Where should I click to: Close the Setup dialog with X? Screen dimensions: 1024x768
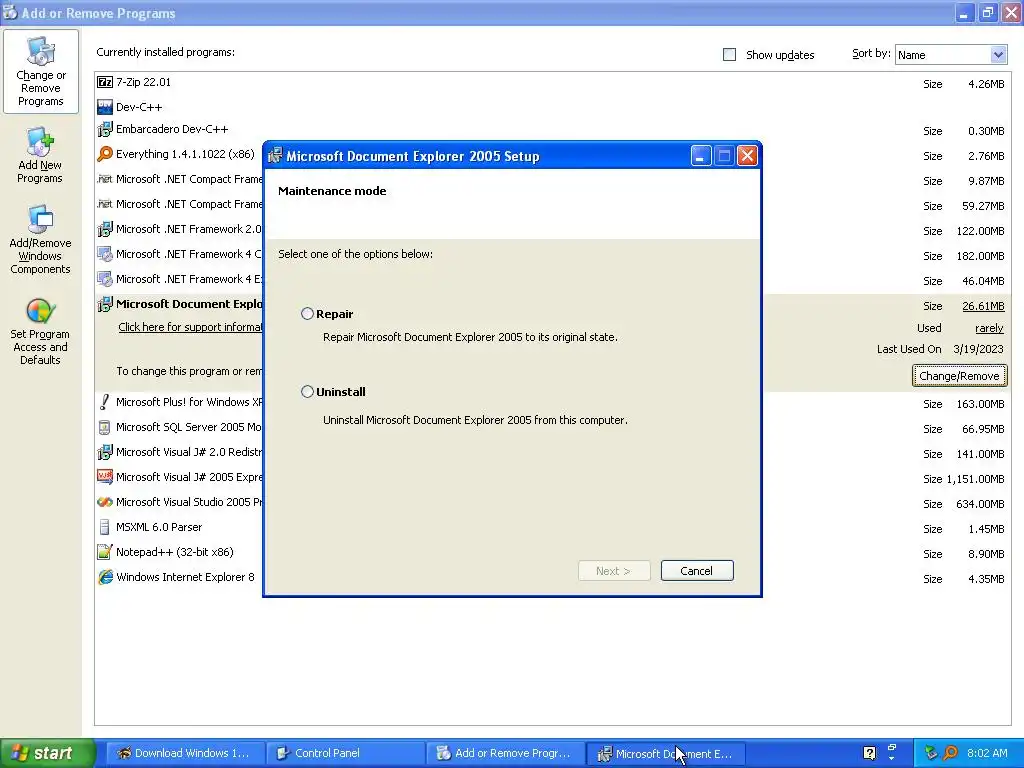click(x=747, y=155)
